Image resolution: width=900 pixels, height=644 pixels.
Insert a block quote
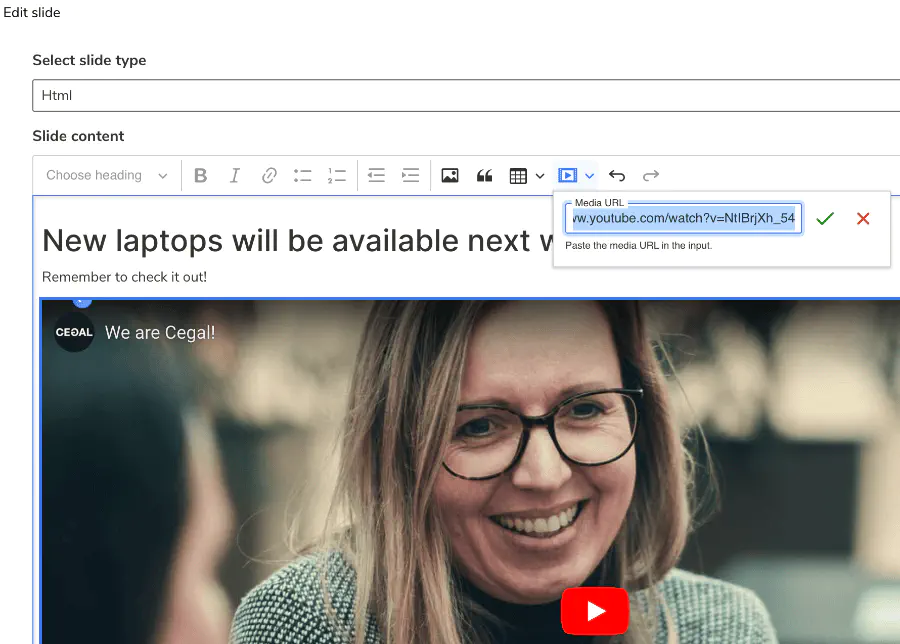click(484, 175)
